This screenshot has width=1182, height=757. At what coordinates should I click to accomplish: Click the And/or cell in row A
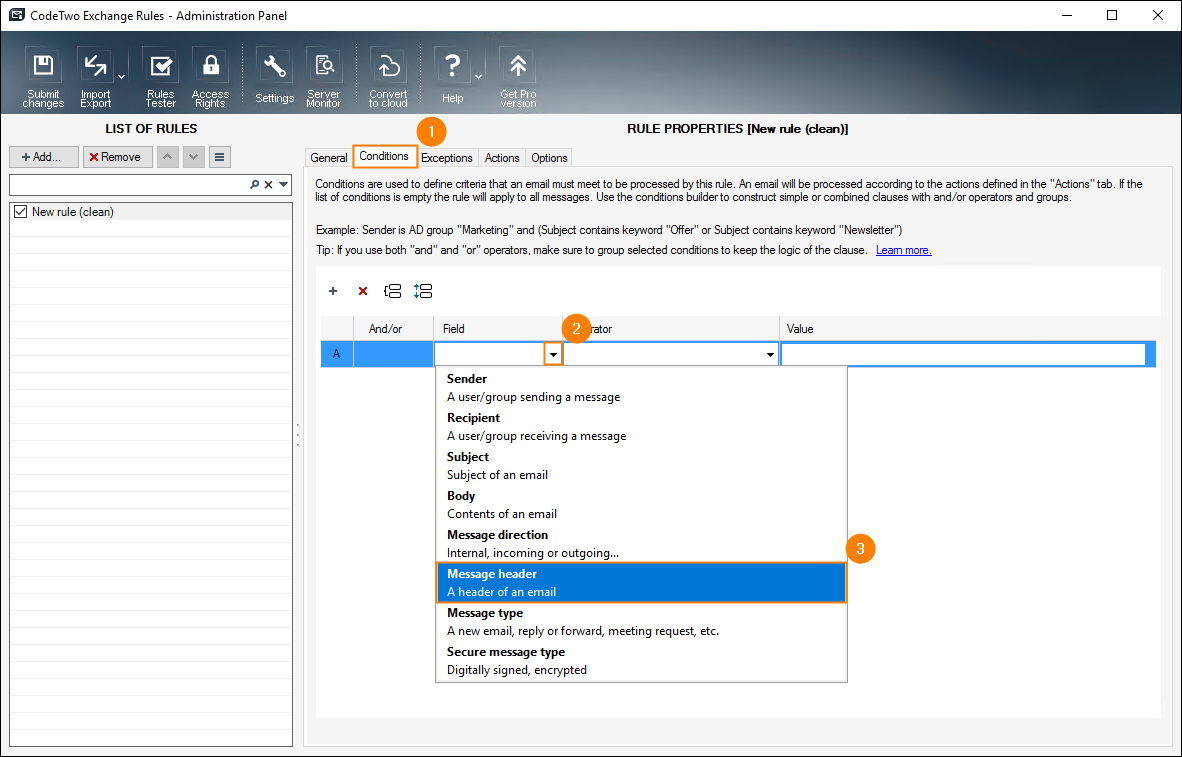[x=393, y=354]
